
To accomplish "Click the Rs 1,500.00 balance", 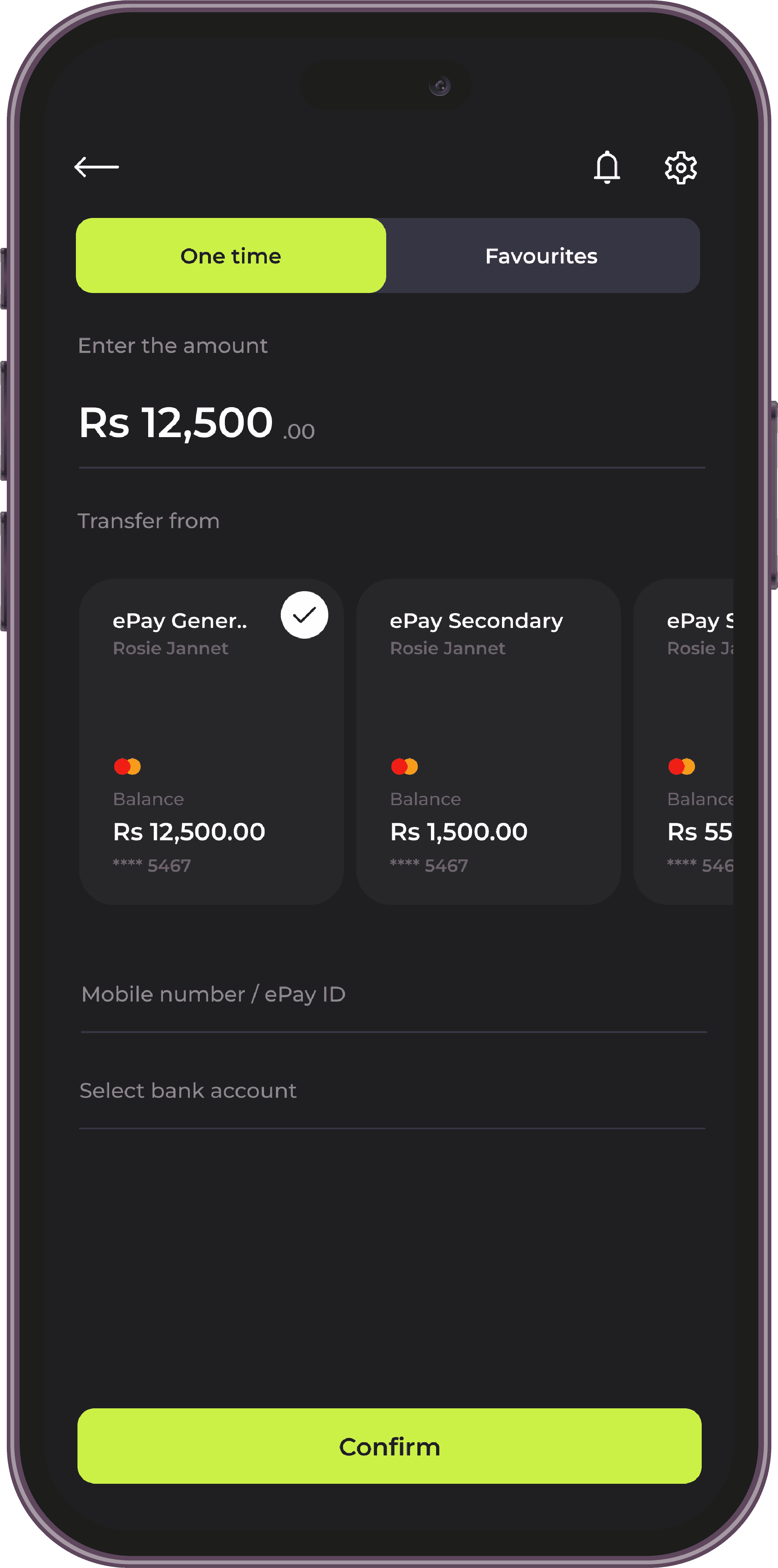I will pos(459,832).
